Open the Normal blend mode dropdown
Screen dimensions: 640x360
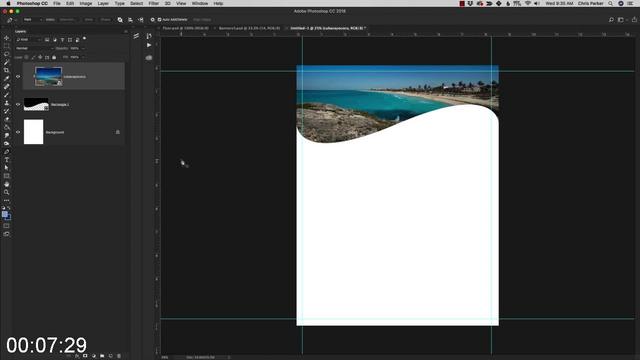pyautogui.click(x=34, y=48)
